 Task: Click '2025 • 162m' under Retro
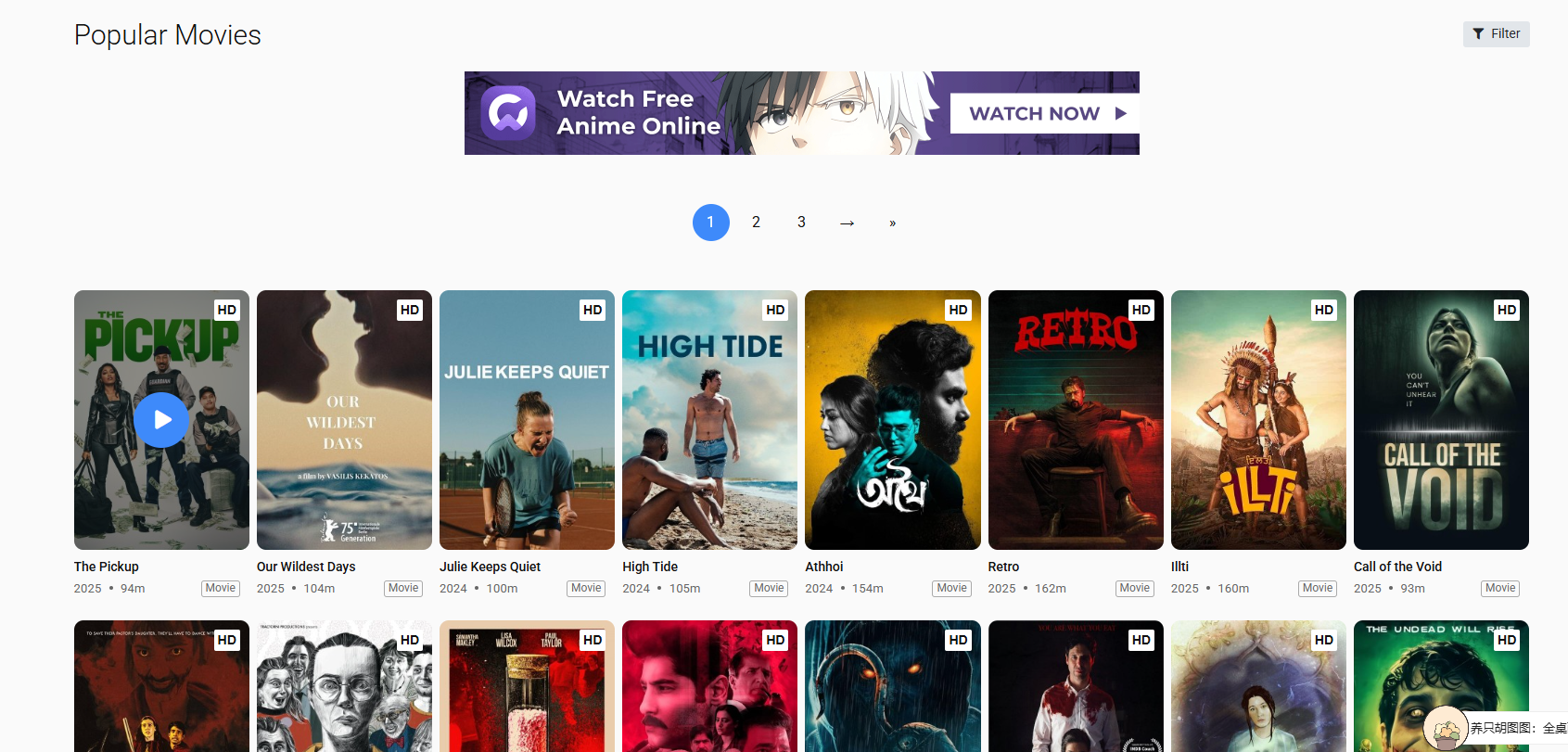1026,589
